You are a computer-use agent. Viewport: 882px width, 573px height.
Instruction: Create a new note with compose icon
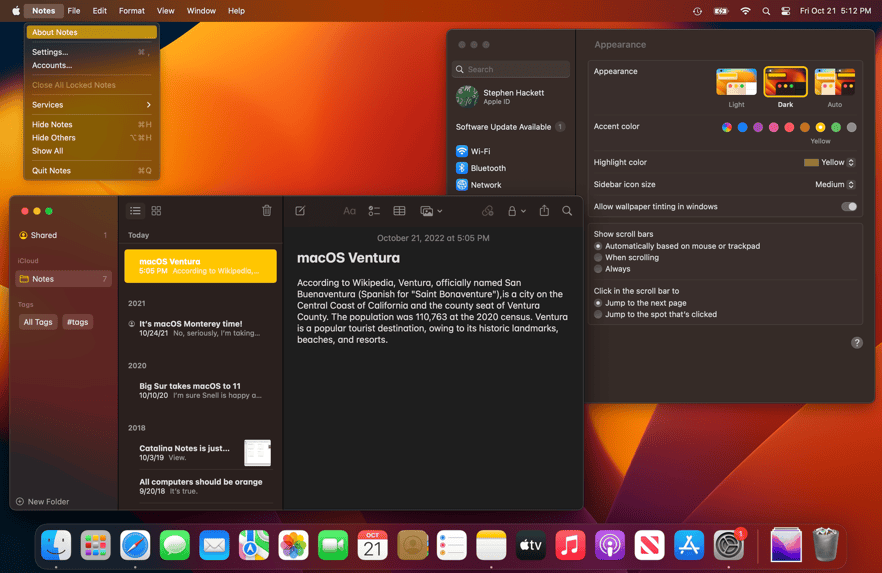(x=300, y=211)
